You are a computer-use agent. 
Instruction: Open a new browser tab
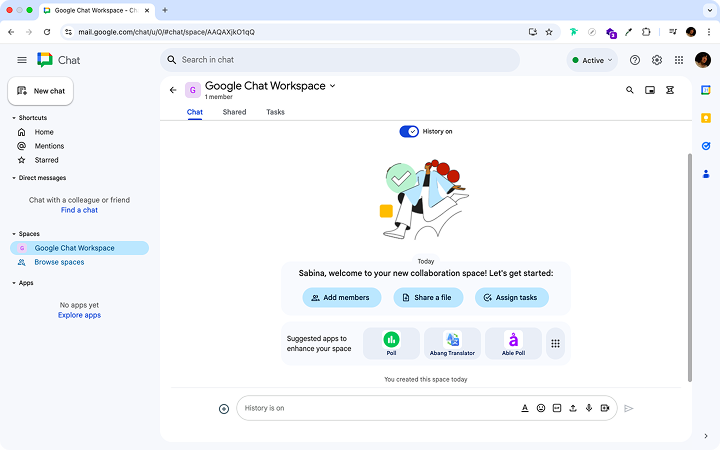[x=165, y=10]
